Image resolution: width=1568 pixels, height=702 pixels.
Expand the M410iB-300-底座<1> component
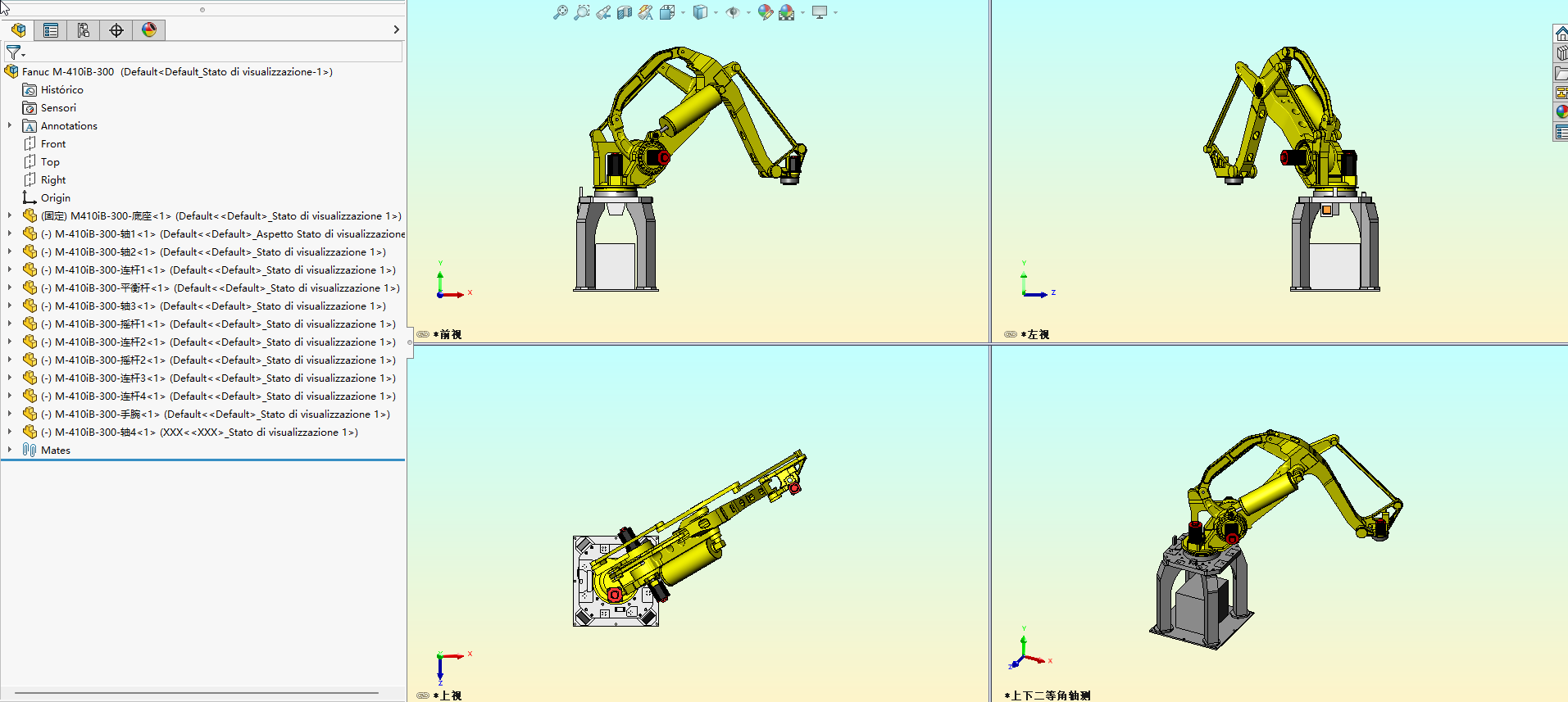point(10,215)
